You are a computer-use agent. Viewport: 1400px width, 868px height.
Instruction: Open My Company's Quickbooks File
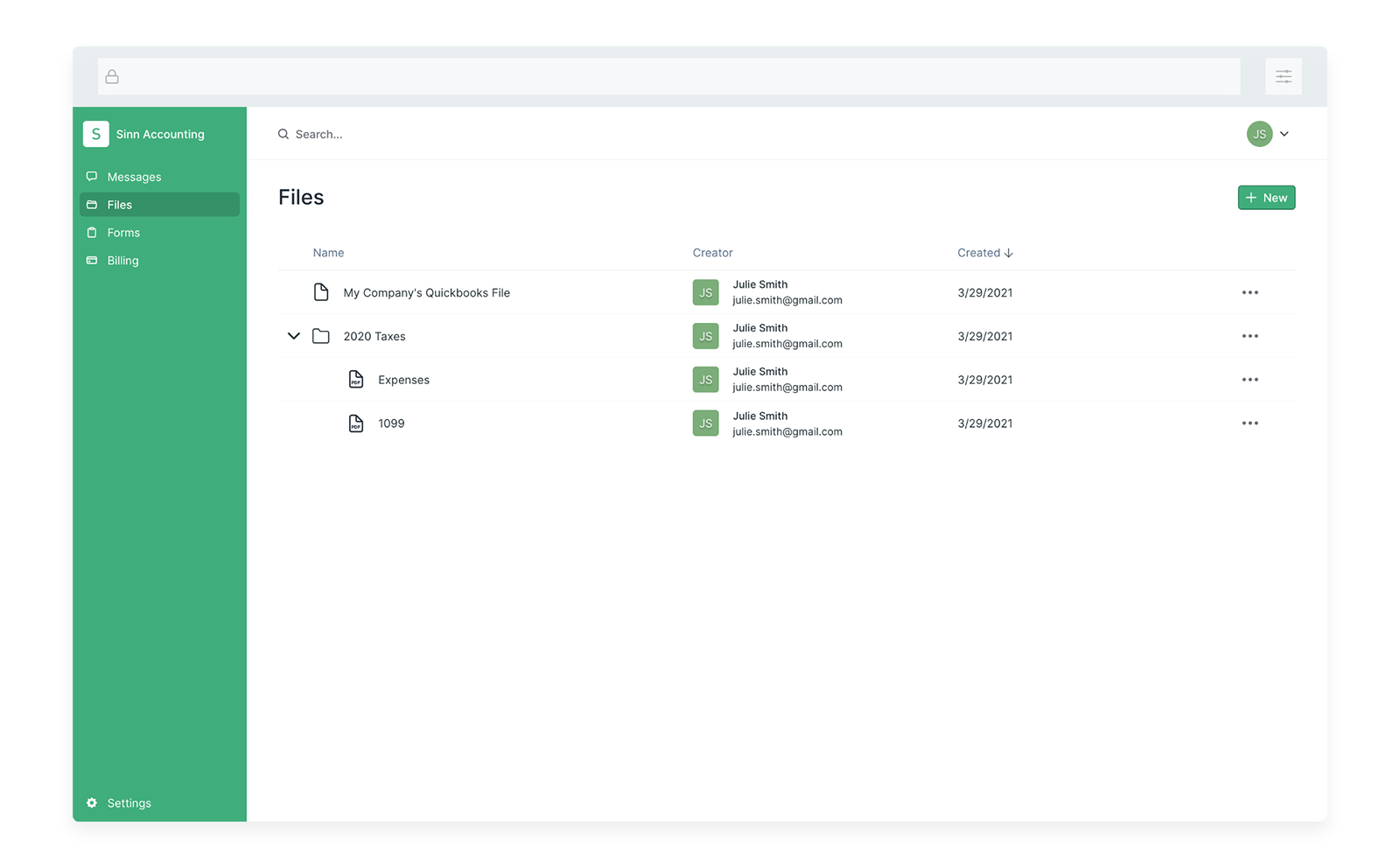(426, 293)
